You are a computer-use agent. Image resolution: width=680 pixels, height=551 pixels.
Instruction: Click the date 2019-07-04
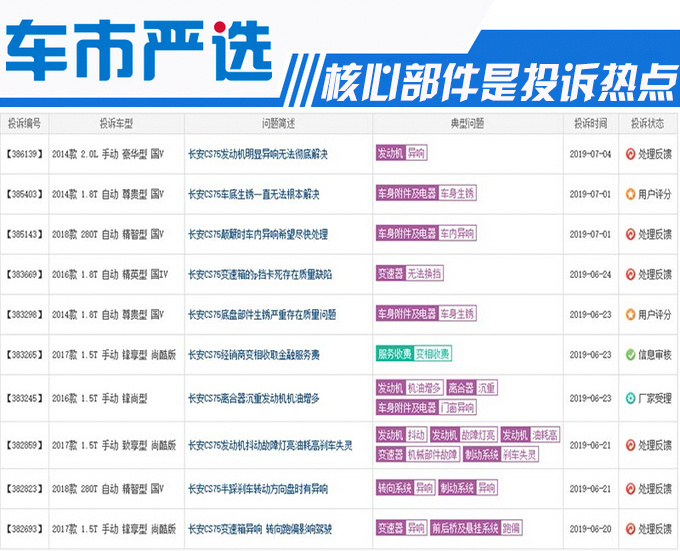pyautogui.click(x=591, y=154)
